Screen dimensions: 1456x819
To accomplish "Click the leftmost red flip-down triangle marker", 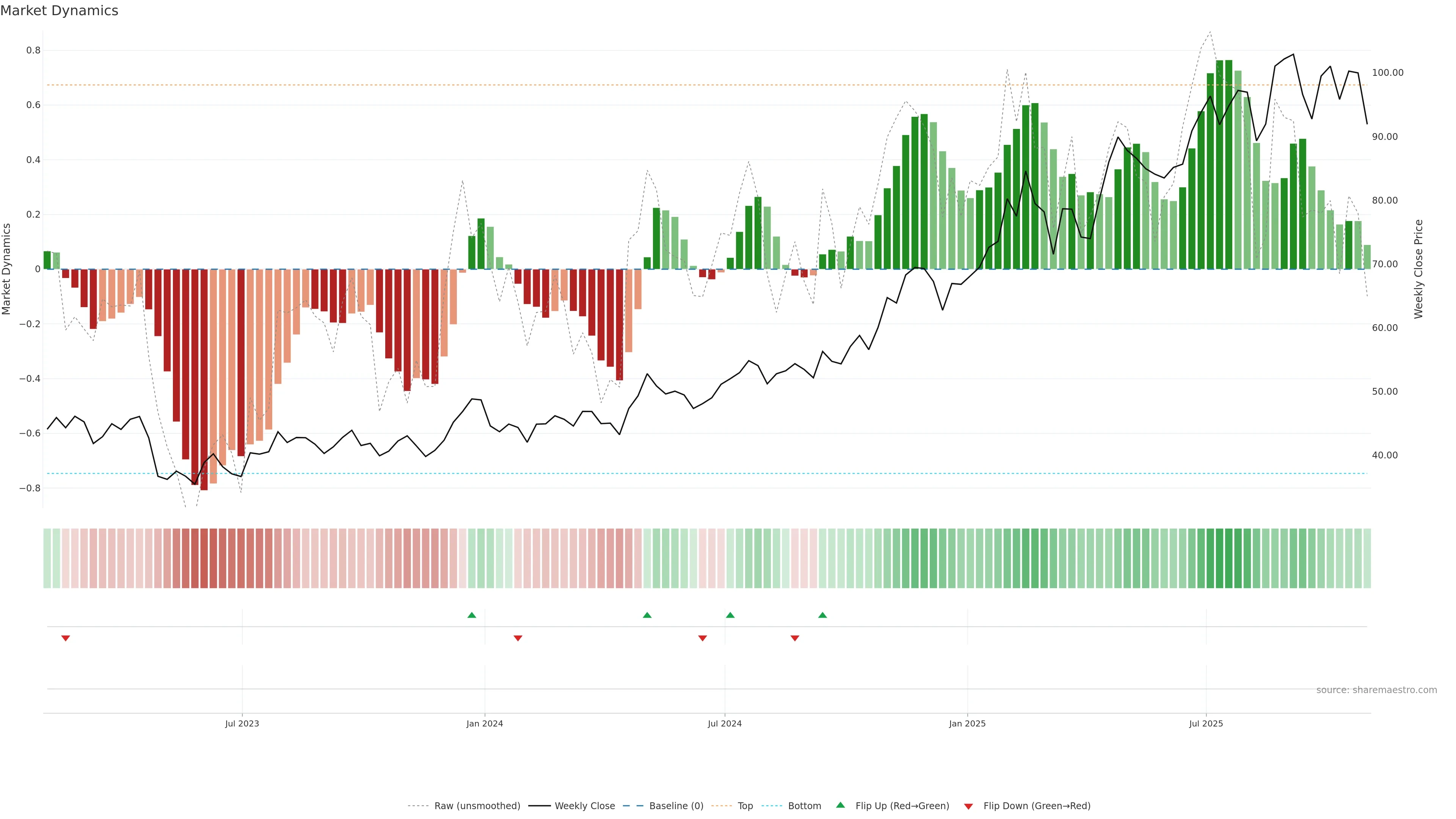I will pyautogui.click(x=66, y=638).
